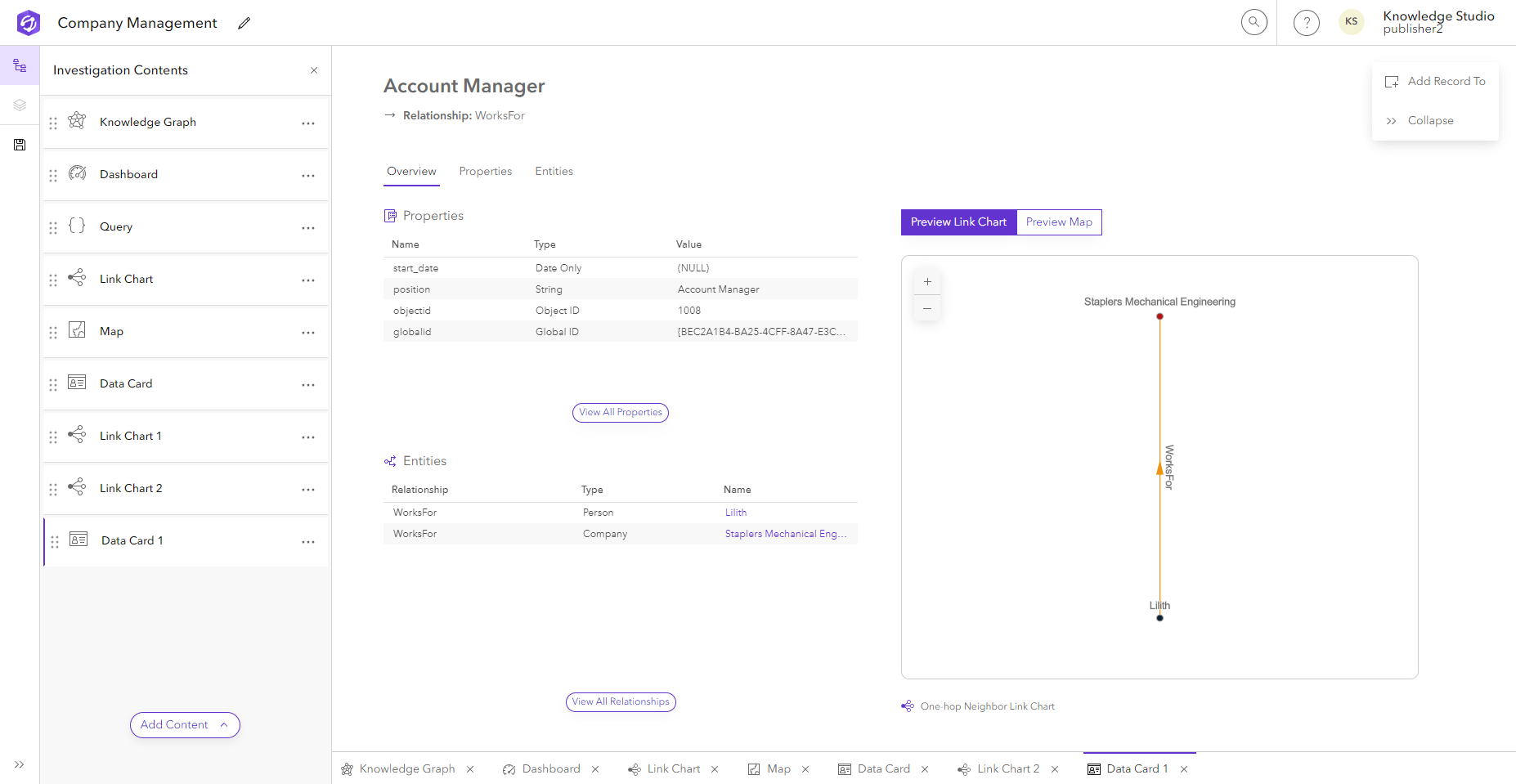Switch to the Entities tab
The image size is (1516, 784).
pos(554,171)
